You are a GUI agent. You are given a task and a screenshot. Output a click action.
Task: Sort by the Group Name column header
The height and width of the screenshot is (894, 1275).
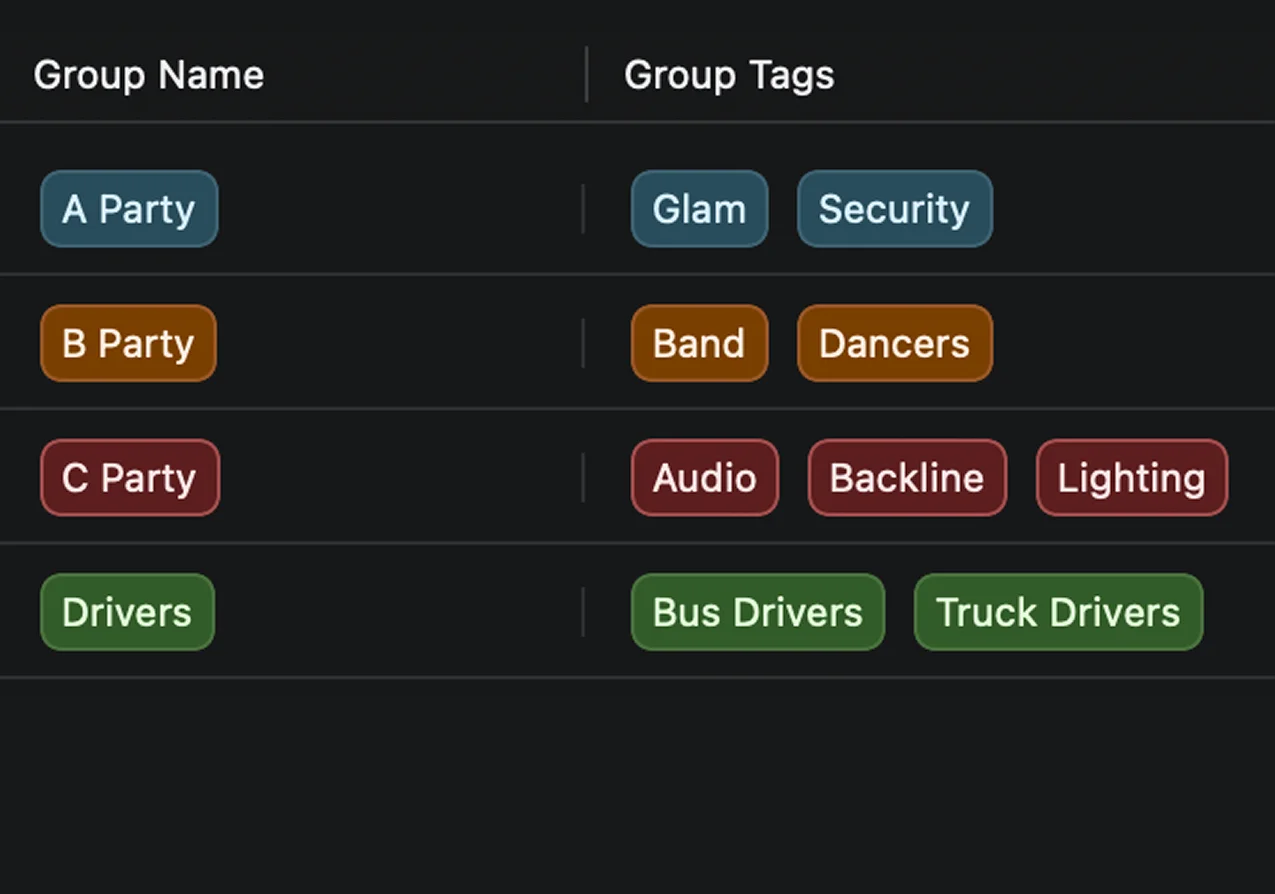[148, 74]
